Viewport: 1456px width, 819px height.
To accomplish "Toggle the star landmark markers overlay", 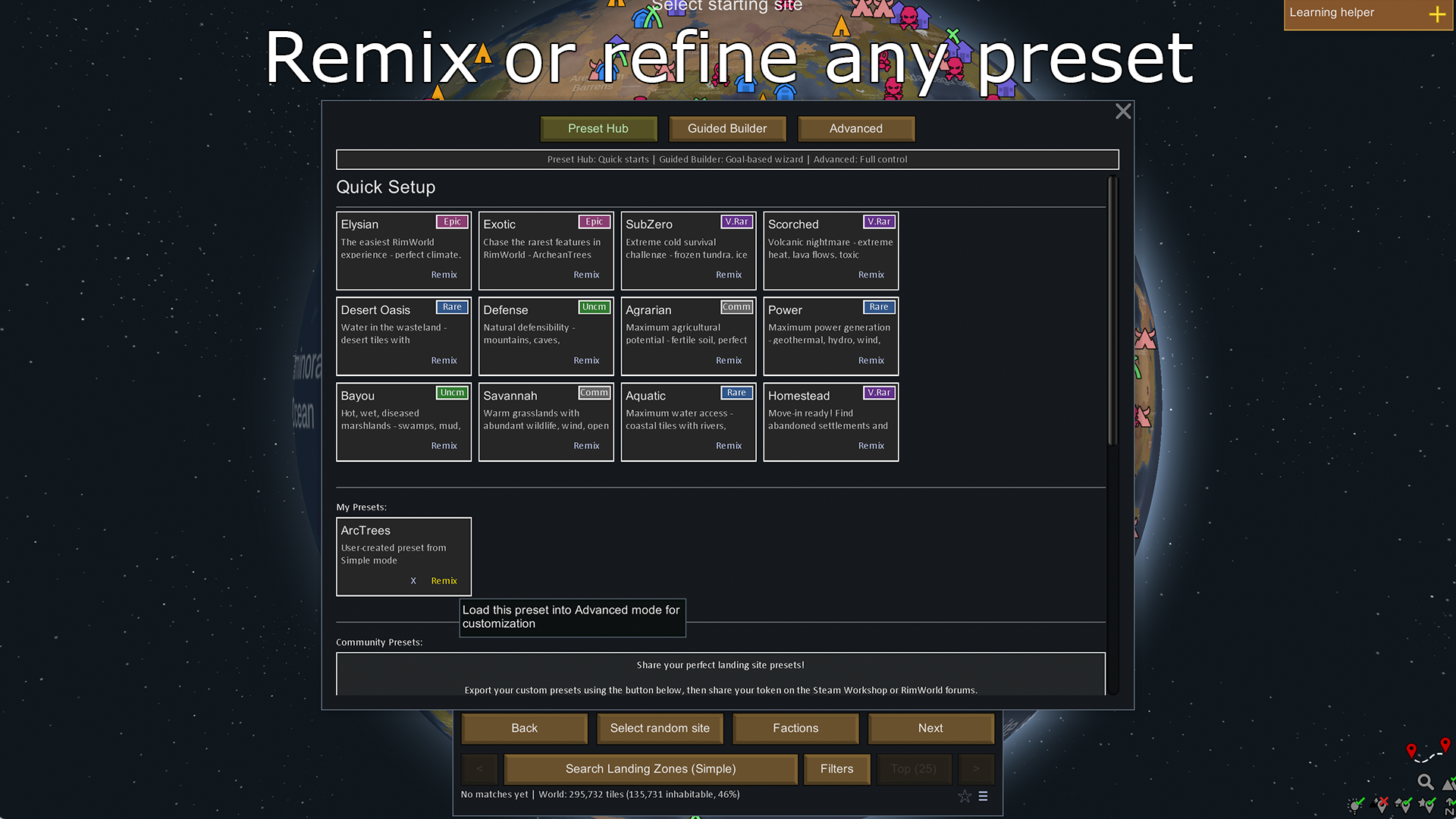I will [x=1427, y=805].
